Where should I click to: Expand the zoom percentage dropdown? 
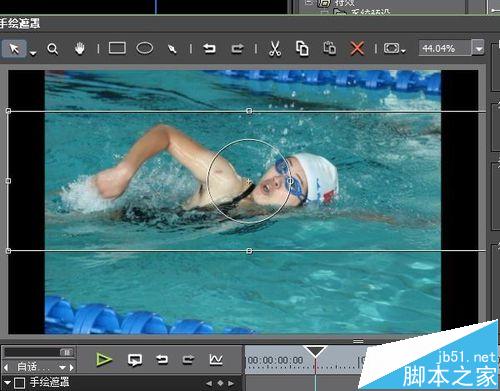(x=479, y=49)
